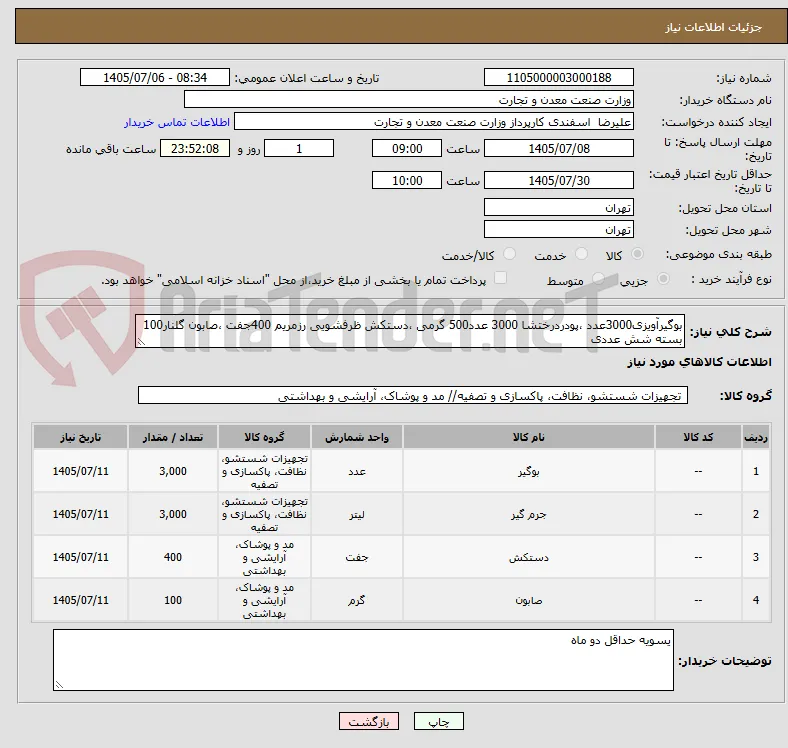Screen dimensions: 788x748
Task: Select the جزیی purchase type radio
Action: pos(663,278)
